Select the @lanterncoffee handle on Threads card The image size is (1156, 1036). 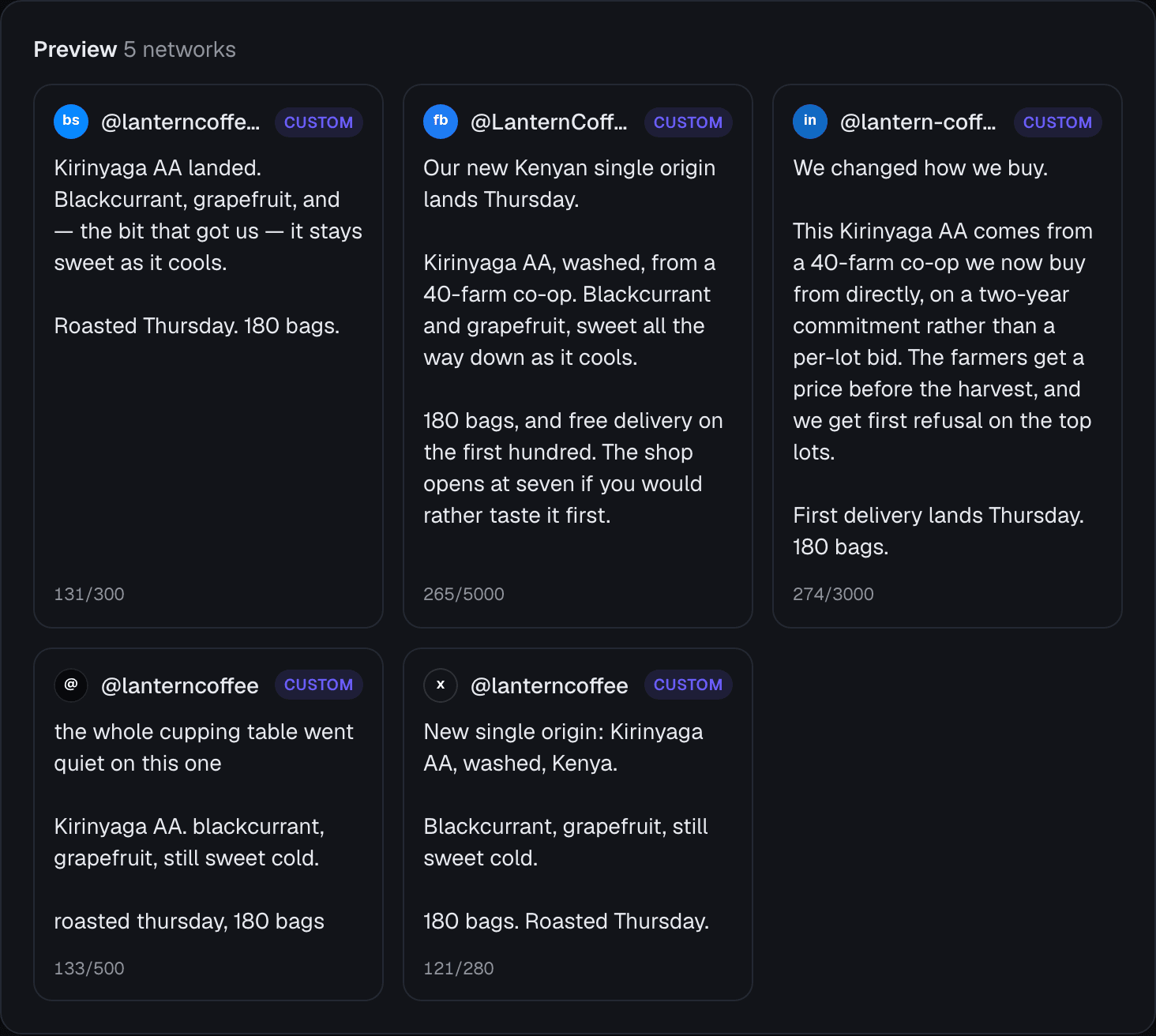coord(180,685)
